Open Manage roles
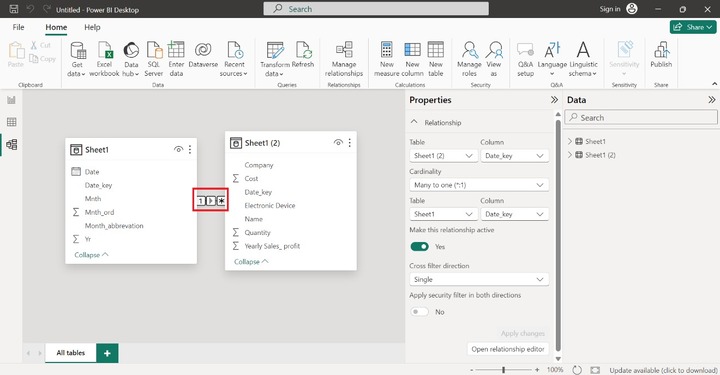The height and width of the screenshot is (375, 720). (x=469, y=60)
